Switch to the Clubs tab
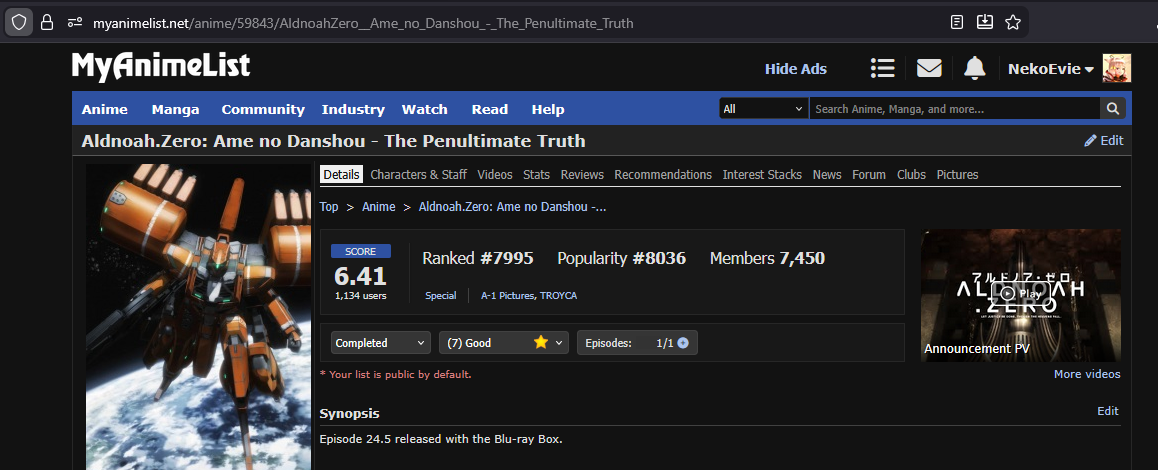 click(x=911, y=174)
